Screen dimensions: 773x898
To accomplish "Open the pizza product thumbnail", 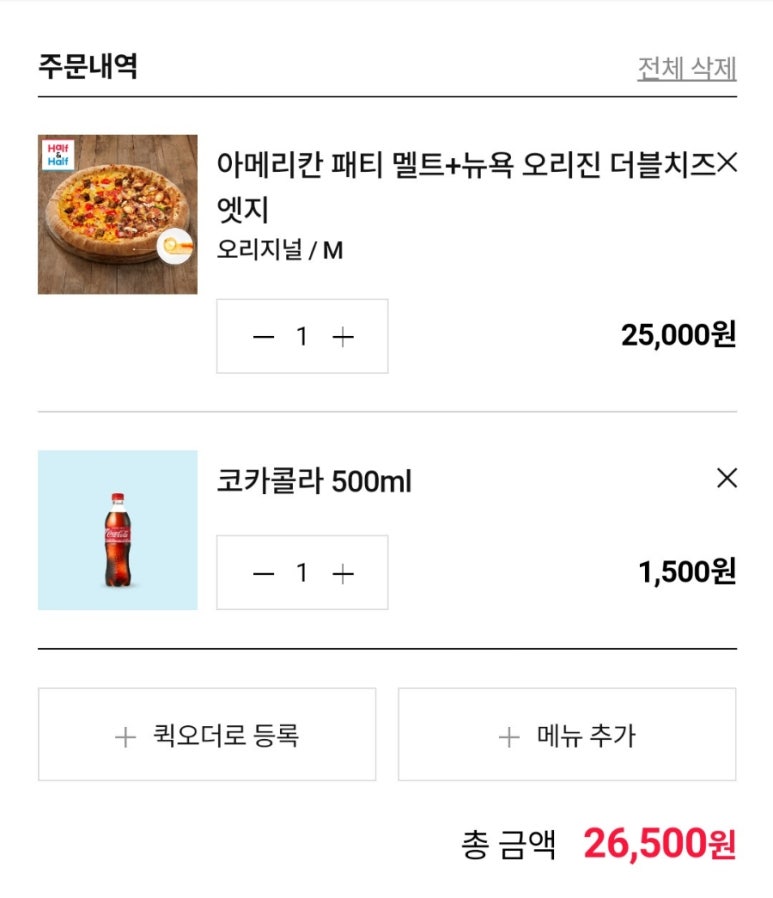I will click(x=117, y=214).
